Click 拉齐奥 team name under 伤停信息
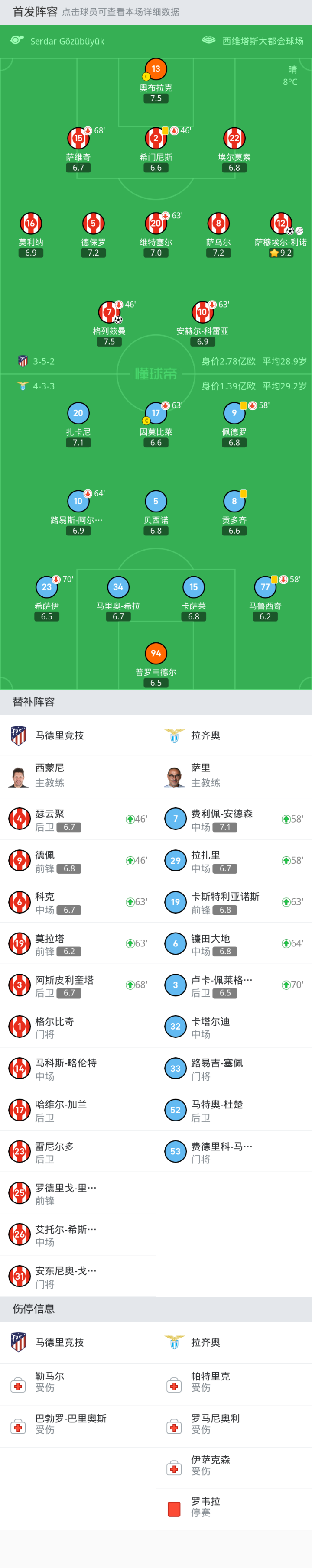Image resolution: width=312 pixels, height=1568 pixels. pos(205,1342)
